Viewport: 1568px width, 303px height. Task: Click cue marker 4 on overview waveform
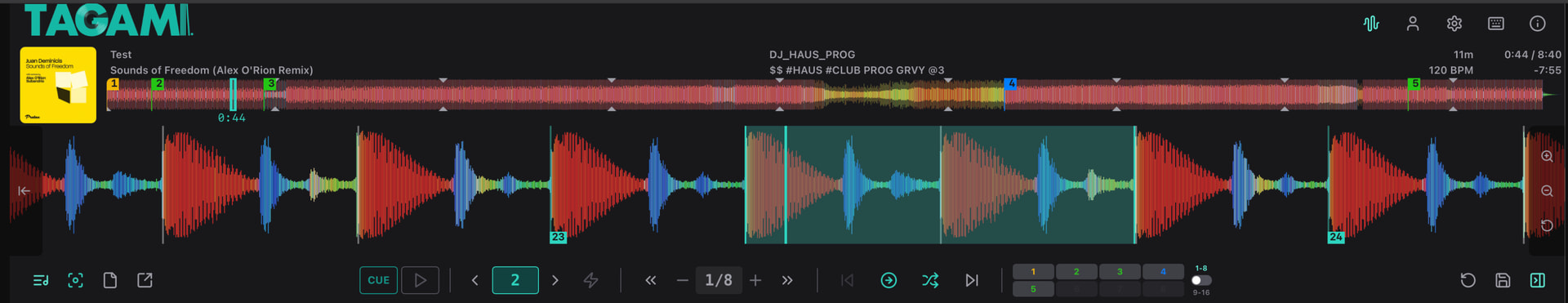[x=1011, y=83]
